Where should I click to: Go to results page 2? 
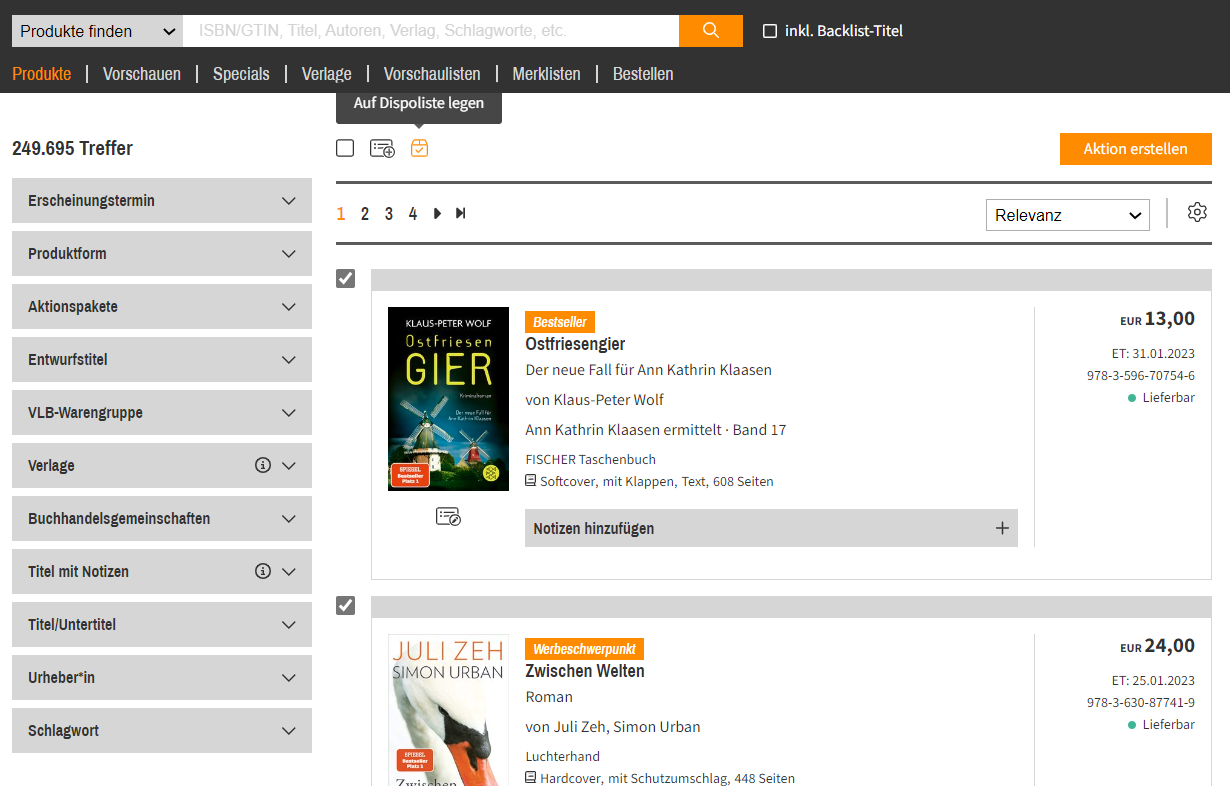tap(365, 213)
